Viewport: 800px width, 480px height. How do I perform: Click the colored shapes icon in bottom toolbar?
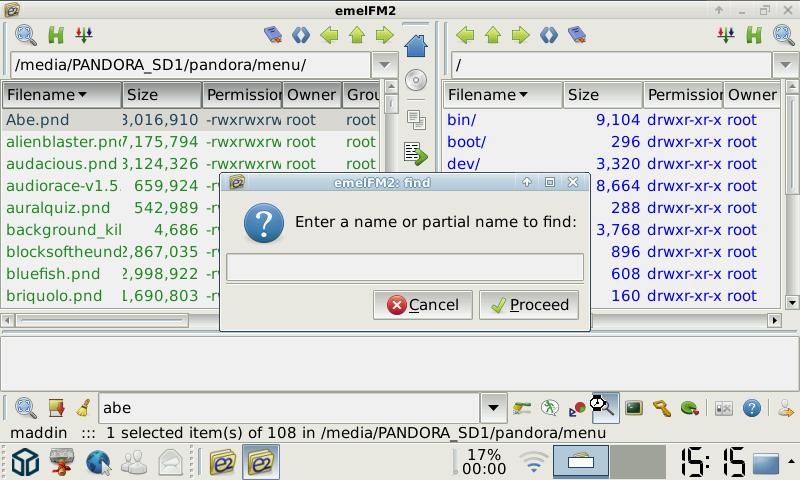pyautogui.click(x=578, y=409)
